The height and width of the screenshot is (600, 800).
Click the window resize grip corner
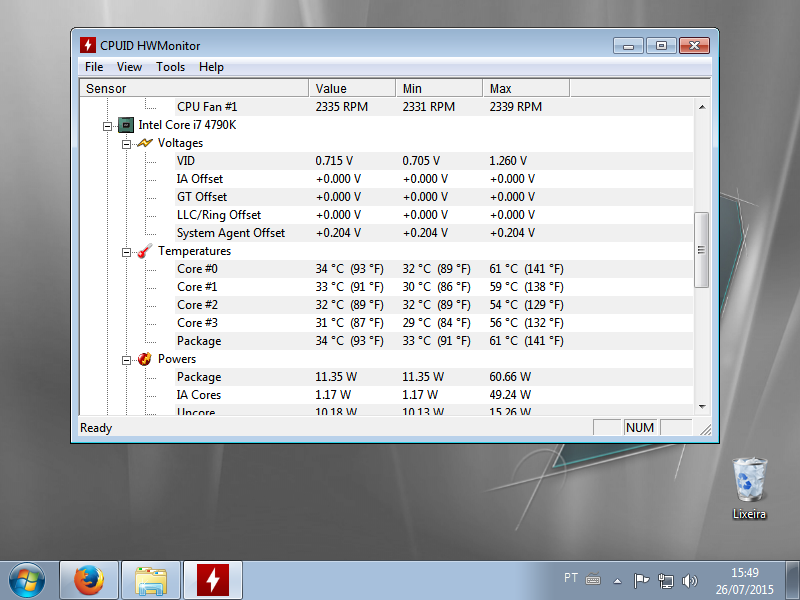706,430
